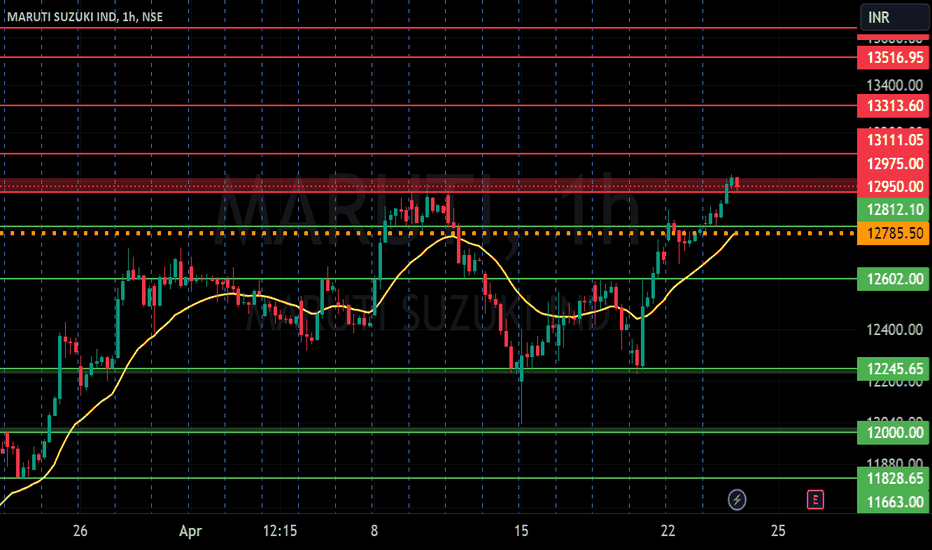Screen dimensions: 932x550
Task: Click the '26' date label on time axis
Action: [x=80, y=530]
